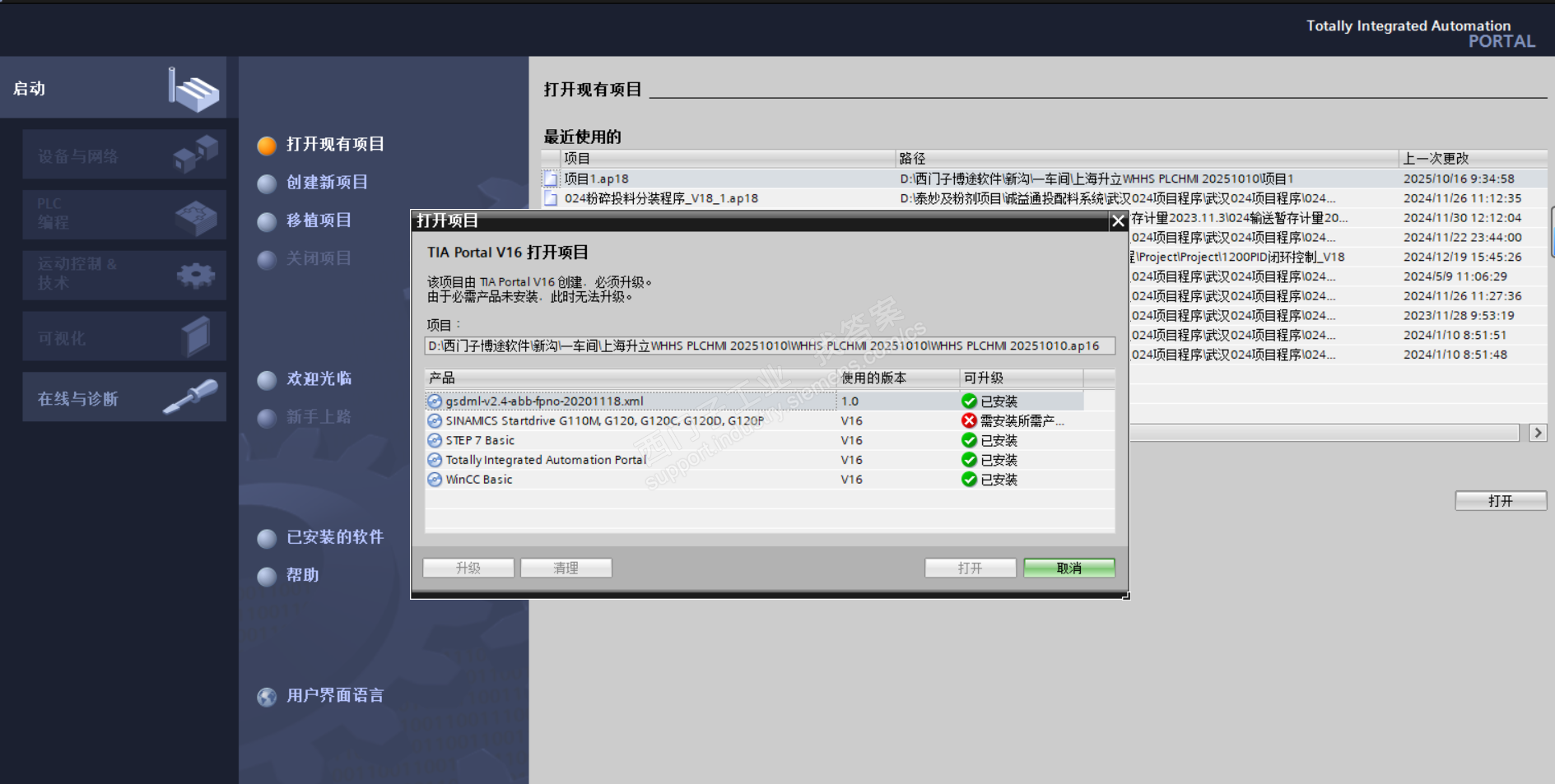
Task: Sort by 上一次更改 column header
Action: tap(1473, 159)
